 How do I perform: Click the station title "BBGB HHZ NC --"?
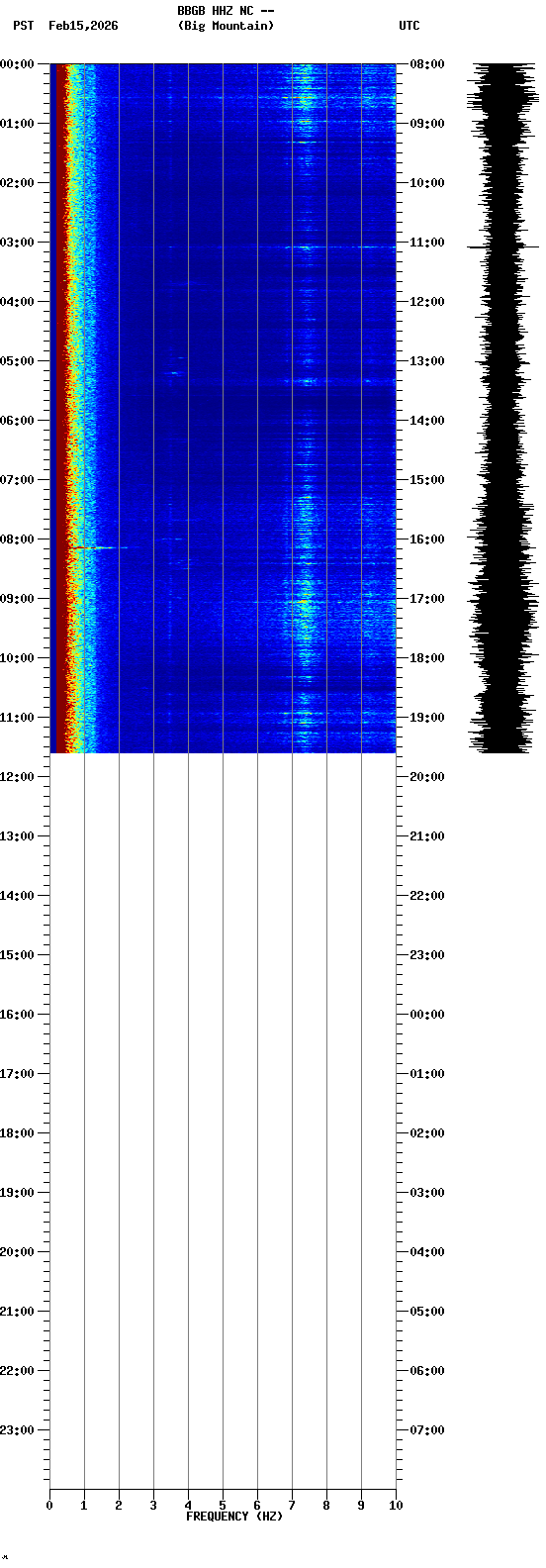[x=226, y=11]
